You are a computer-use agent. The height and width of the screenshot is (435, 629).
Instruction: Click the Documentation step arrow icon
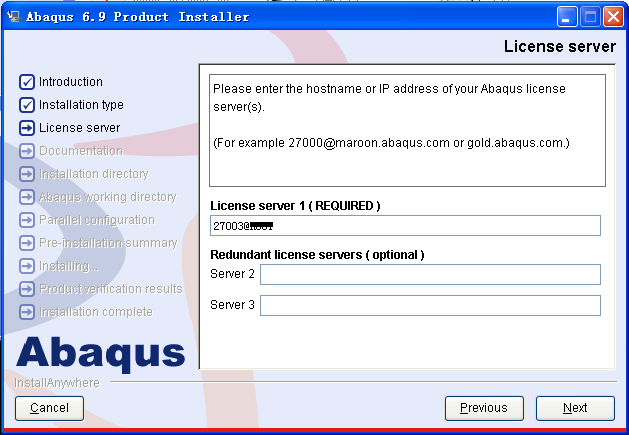coord(27,151)
